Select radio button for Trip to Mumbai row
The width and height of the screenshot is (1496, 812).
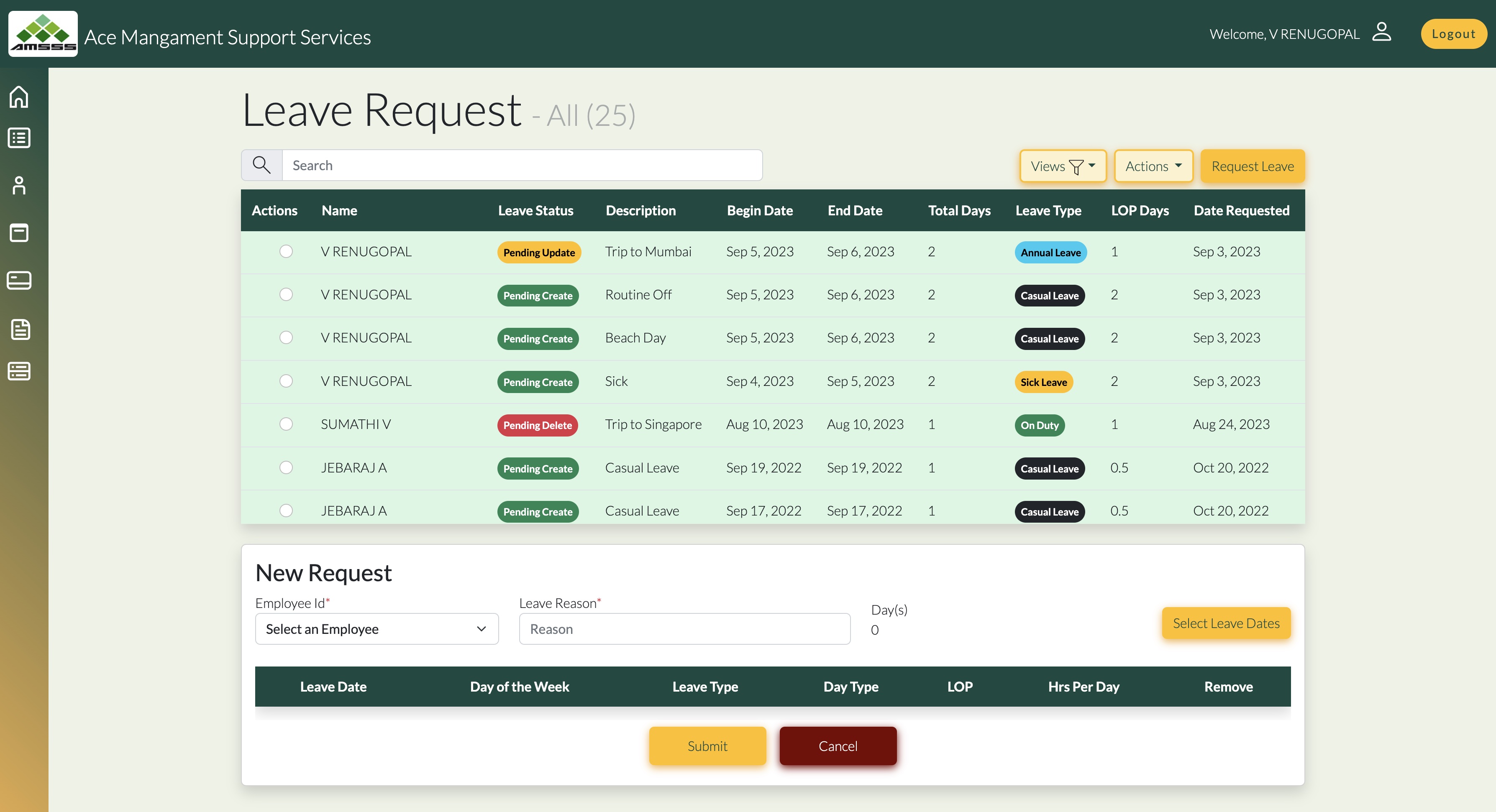pyautogui.click(x=286, y=251)
